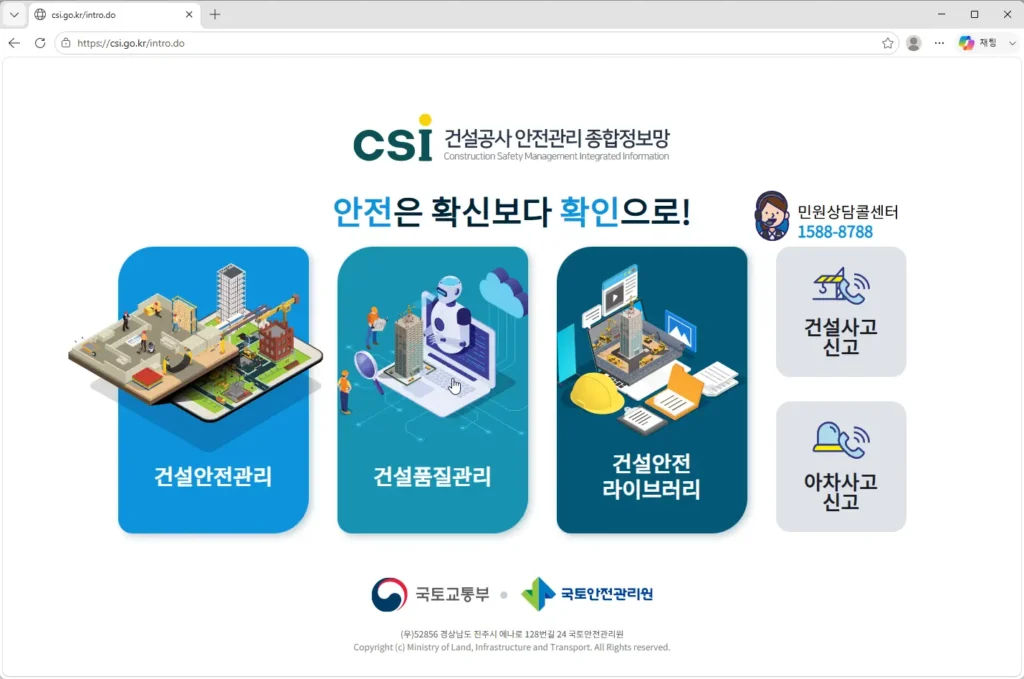Click the 국토안전관리원 logo icon
This screenshot has width=1024, height=679.
(538, 594)
